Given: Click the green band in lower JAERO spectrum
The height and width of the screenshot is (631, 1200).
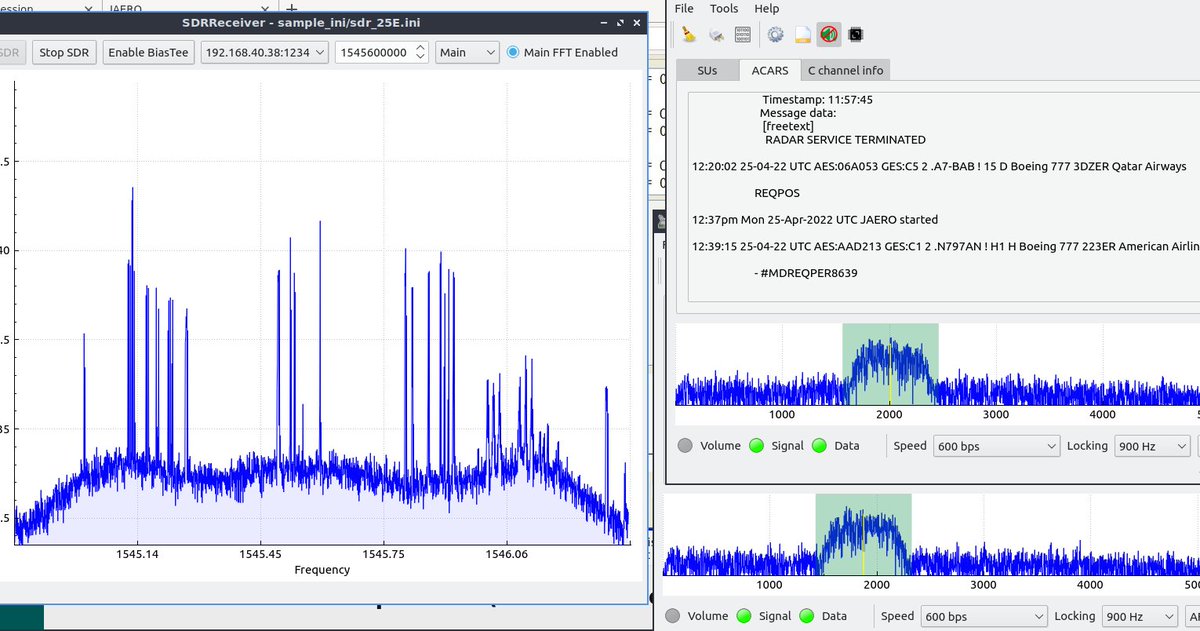Looking at the screenshot, I should (863, 535).
